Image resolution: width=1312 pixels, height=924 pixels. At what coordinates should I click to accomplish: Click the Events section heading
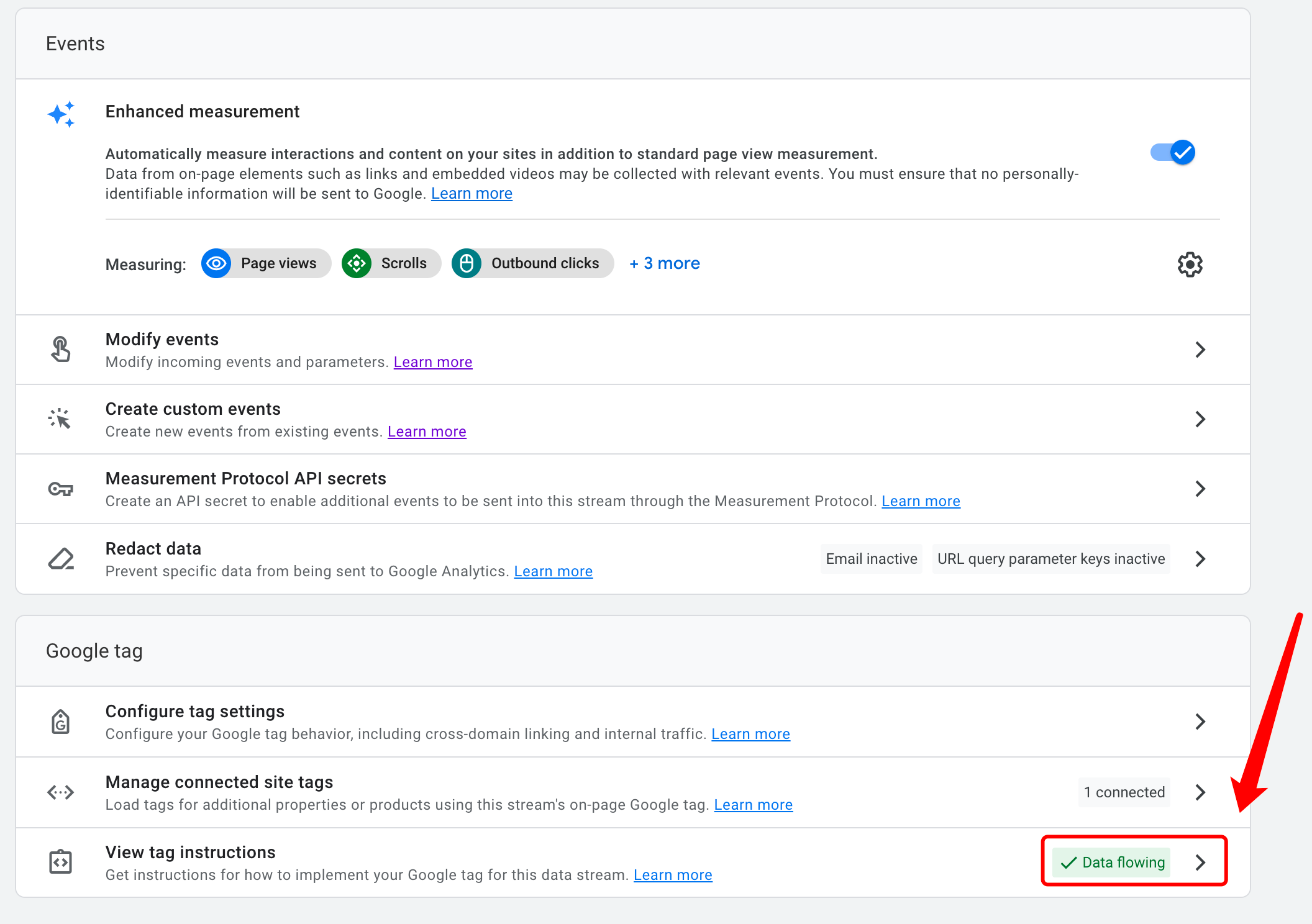[75, 43]
